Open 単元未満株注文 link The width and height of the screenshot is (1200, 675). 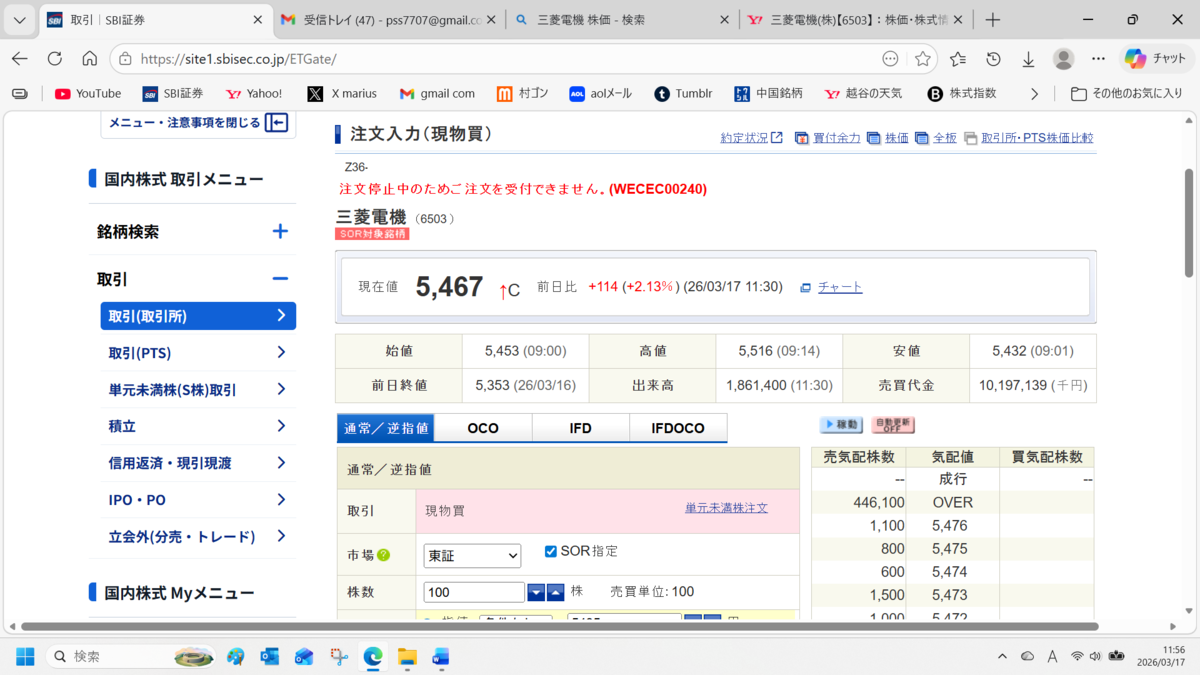[726, 508]
